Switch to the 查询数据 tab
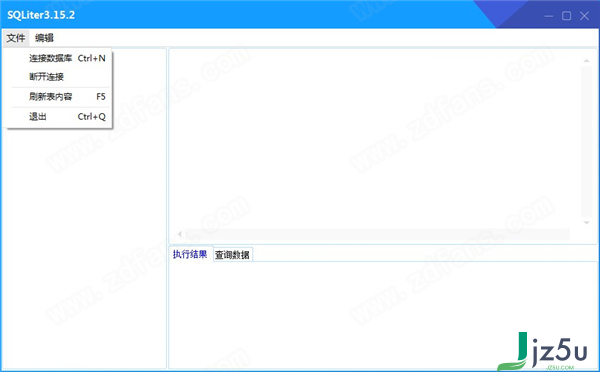The width and height of the screenshot is (600, 372). tap(232, 255)
